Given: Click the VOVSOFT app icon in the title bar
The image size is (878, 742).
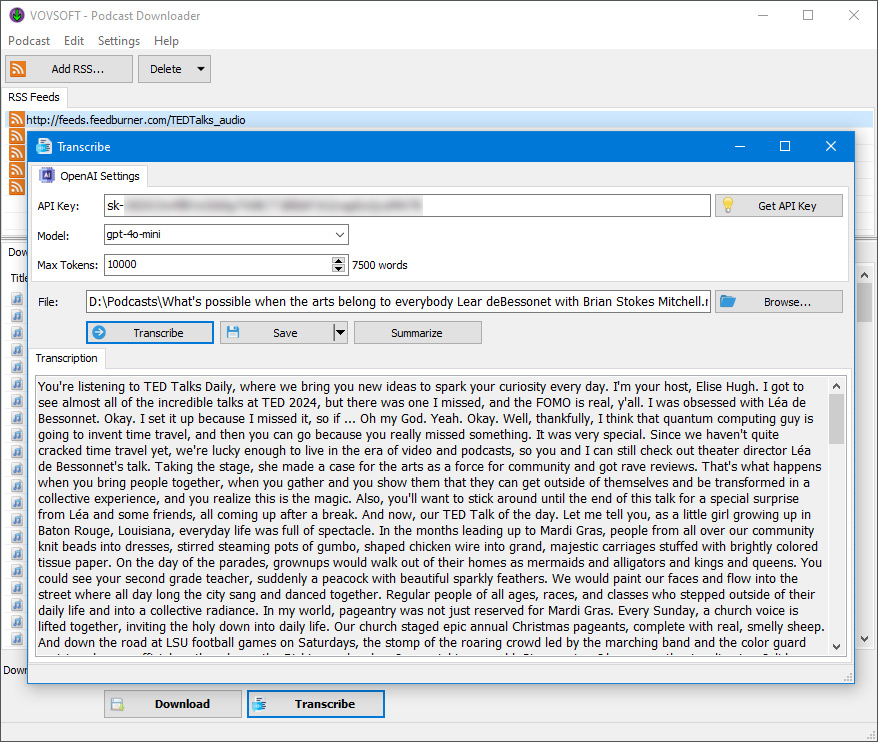Looking at the screenshot, I should pos(17,15).
